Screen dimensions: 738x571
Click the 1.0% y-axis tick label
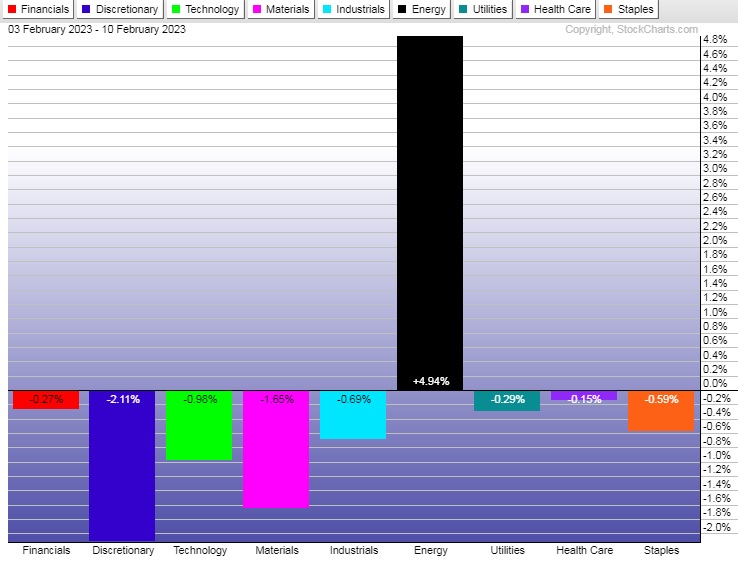[715, 312]
